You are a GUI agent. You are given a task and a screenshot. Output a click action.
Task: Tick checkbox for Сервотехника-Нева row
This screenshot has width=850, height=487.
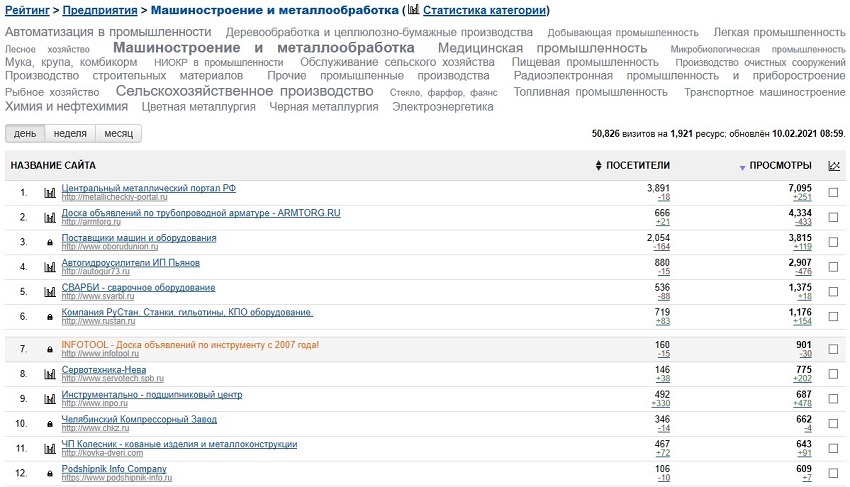(833, 374)
